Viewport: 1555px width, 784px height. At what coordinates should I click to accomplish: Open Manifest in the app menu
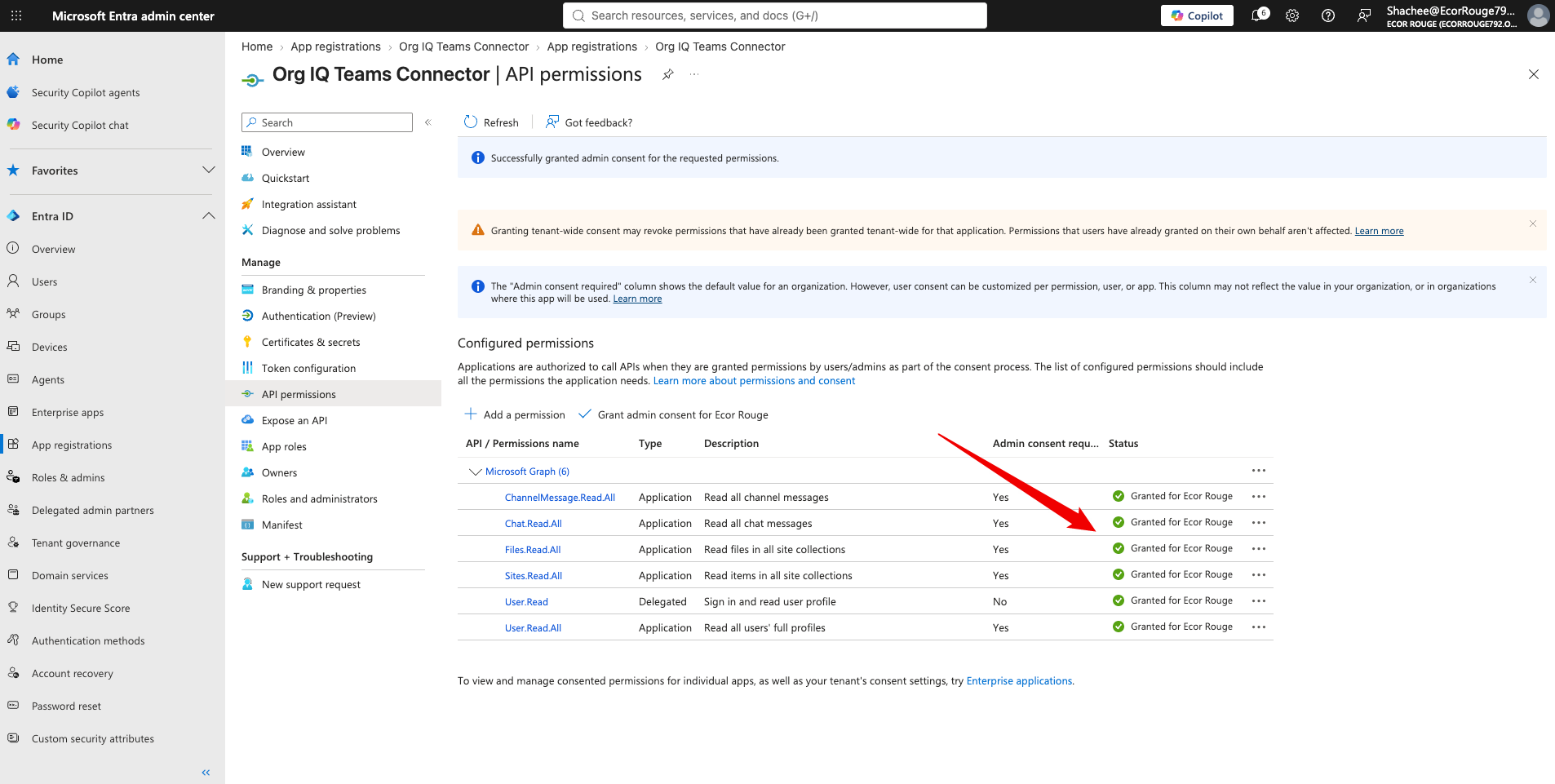click(281, 525)
